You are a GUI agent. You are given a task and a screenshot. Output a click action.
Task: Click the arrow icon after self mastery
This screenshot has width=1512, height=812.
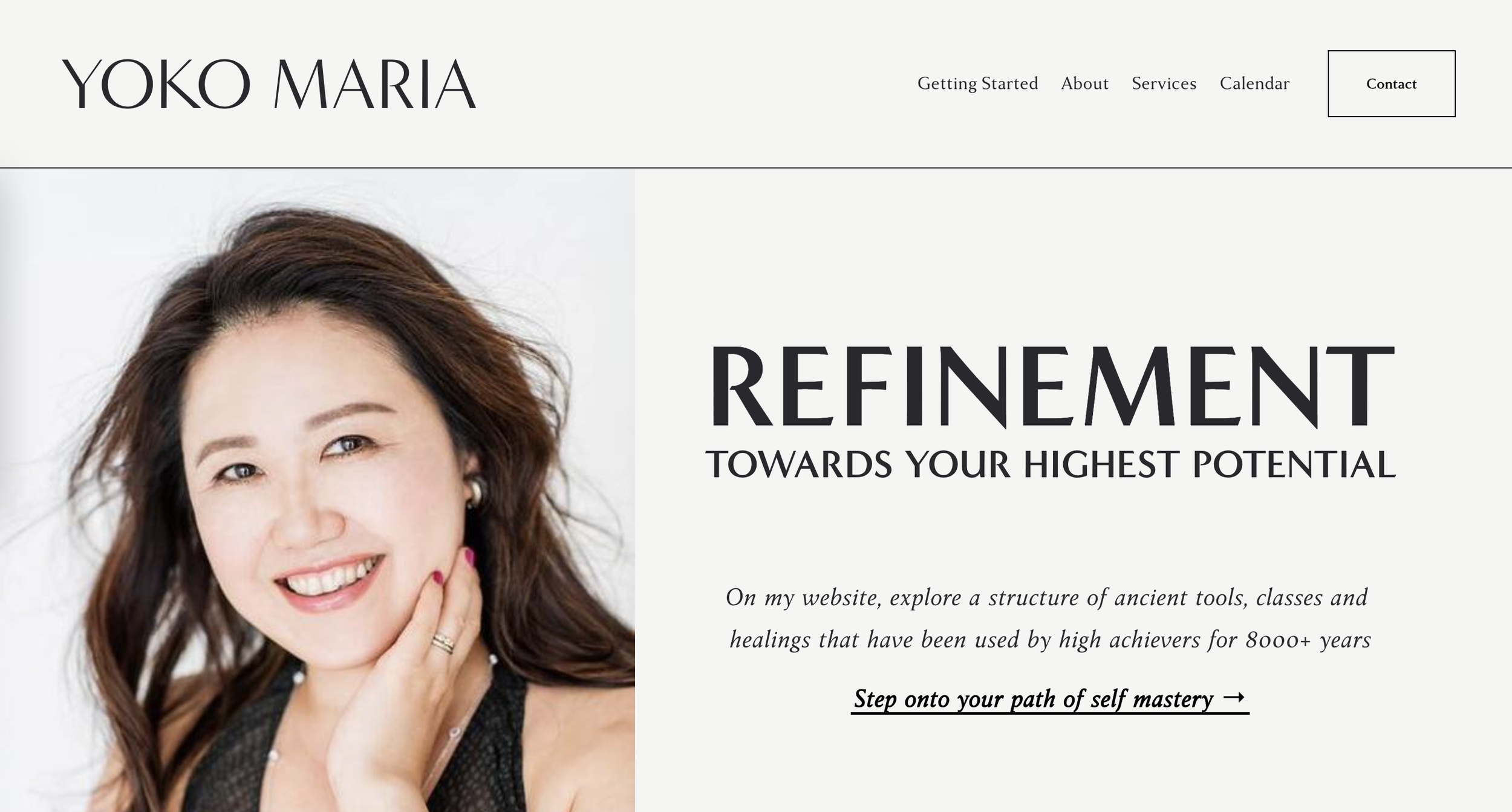(x=1233, y=698)
